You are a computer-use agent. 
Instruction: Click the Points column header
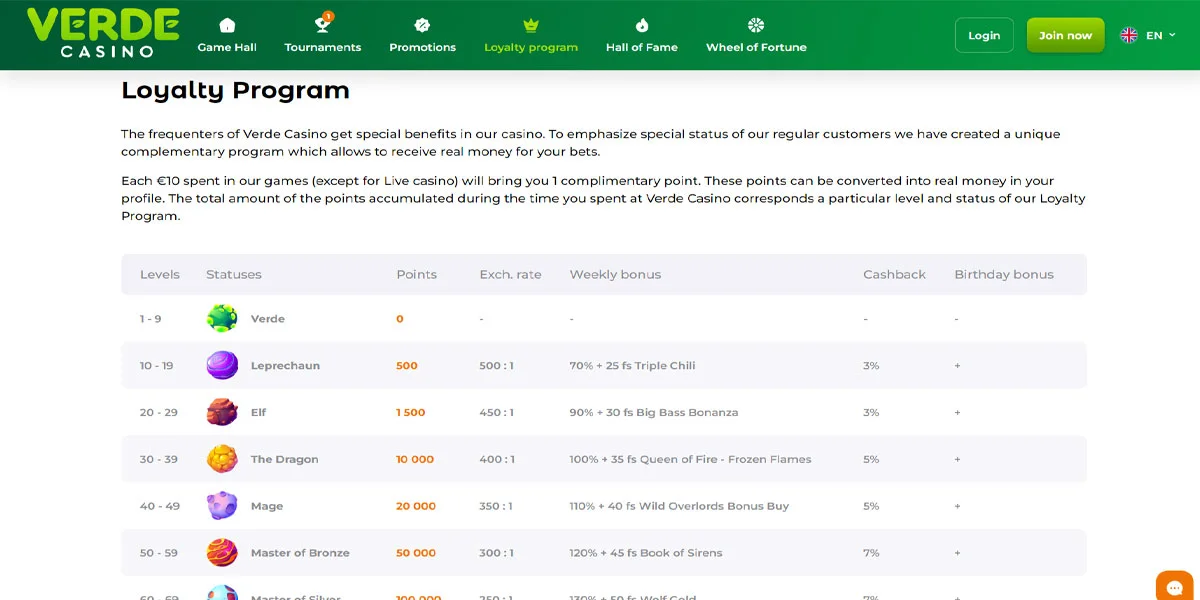tap(417, 274)
